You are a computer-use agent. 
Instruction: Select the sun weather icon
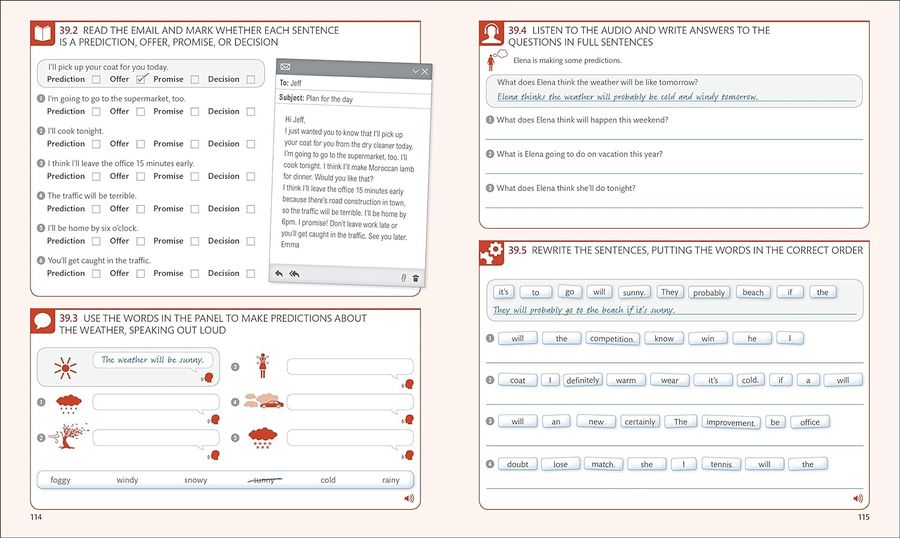pos(65,367)
